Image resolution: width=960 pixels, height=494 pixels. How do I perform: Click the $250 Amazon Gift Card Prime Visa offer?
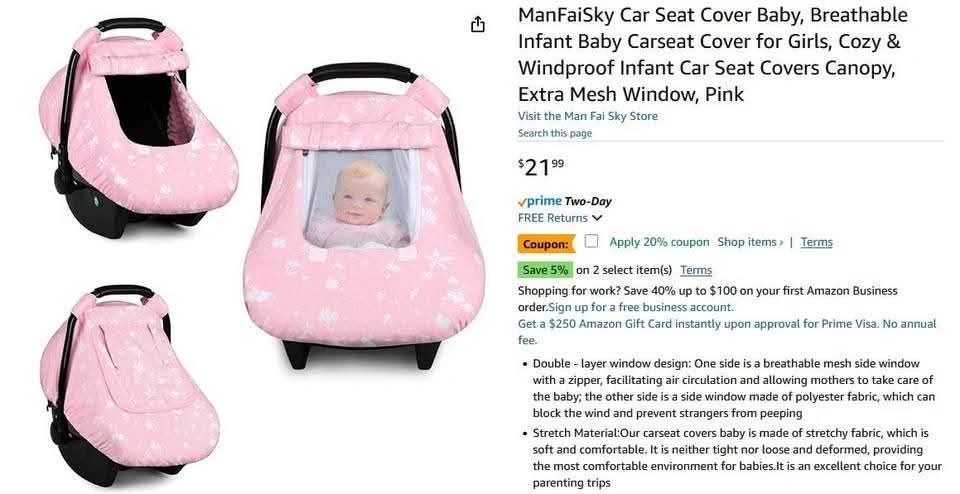[727, 332]
